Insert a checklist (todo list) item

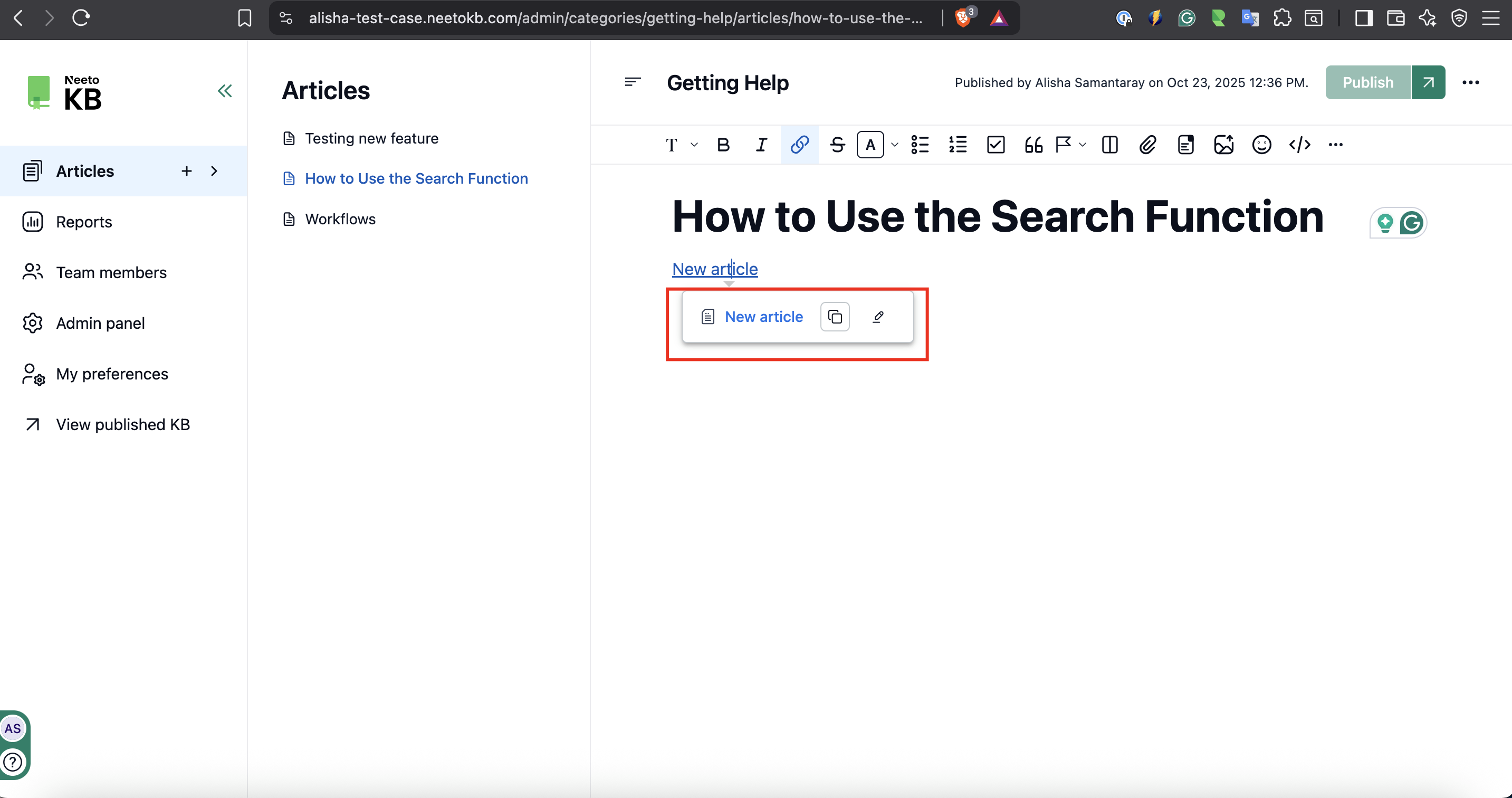coord(996,145)
